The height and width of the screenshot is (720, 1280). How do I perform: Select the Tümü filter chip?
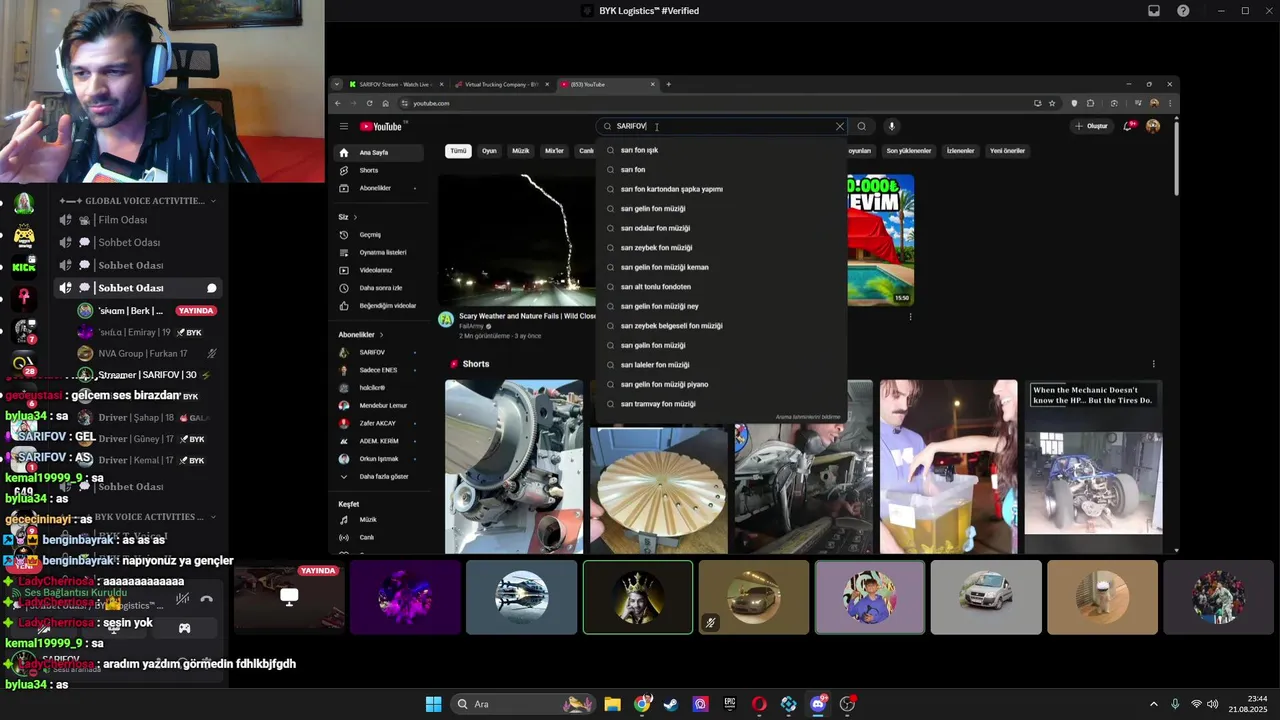tap(458, 151)
